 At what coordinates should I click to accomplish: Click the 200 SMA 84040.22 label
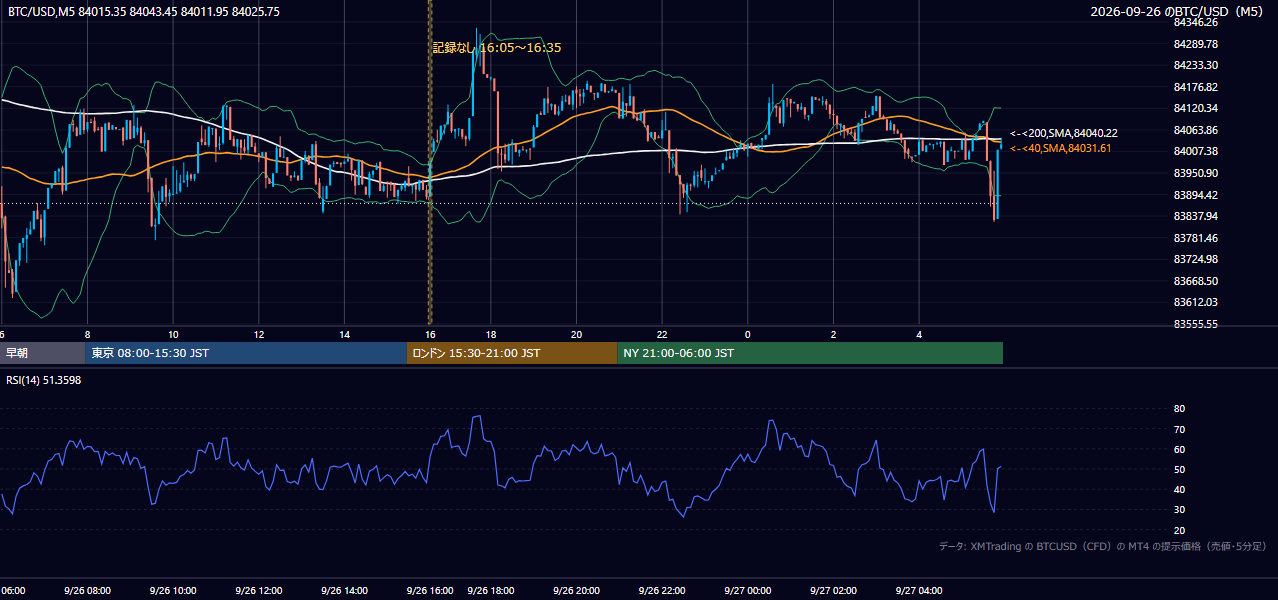pos(1064,133)
